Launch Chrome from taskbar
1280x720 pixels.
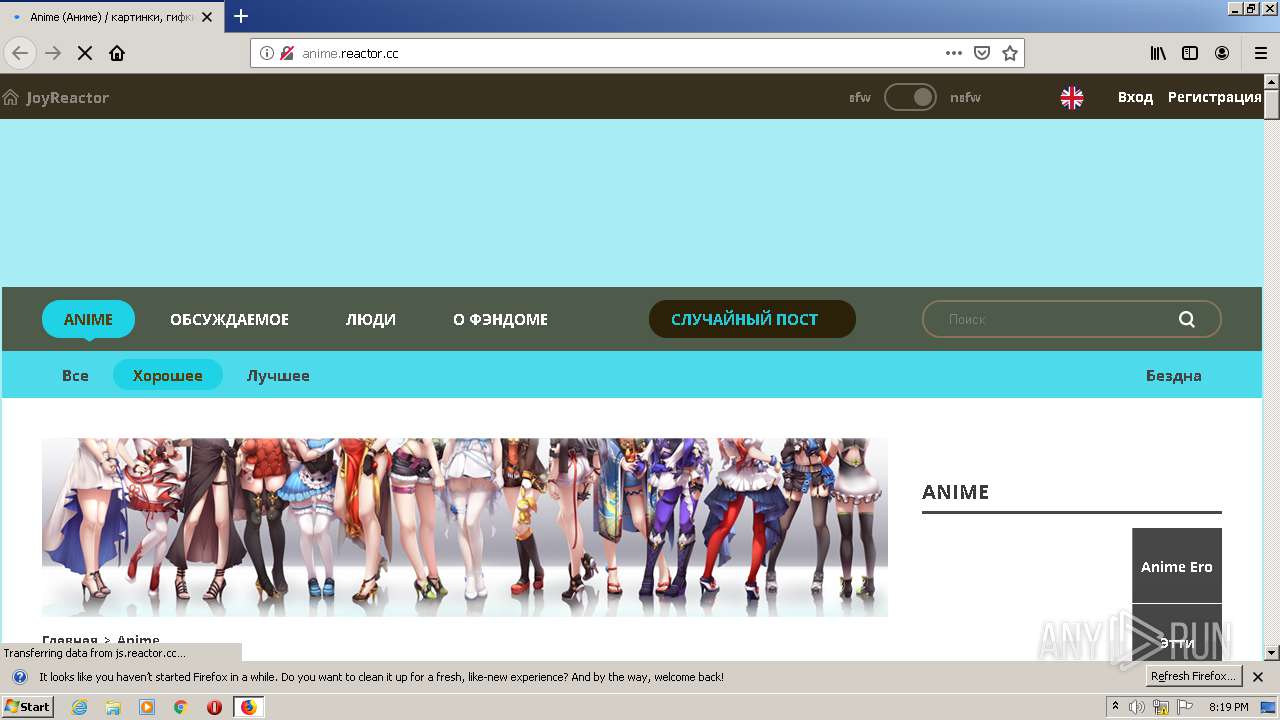click(x=181, y=707)
